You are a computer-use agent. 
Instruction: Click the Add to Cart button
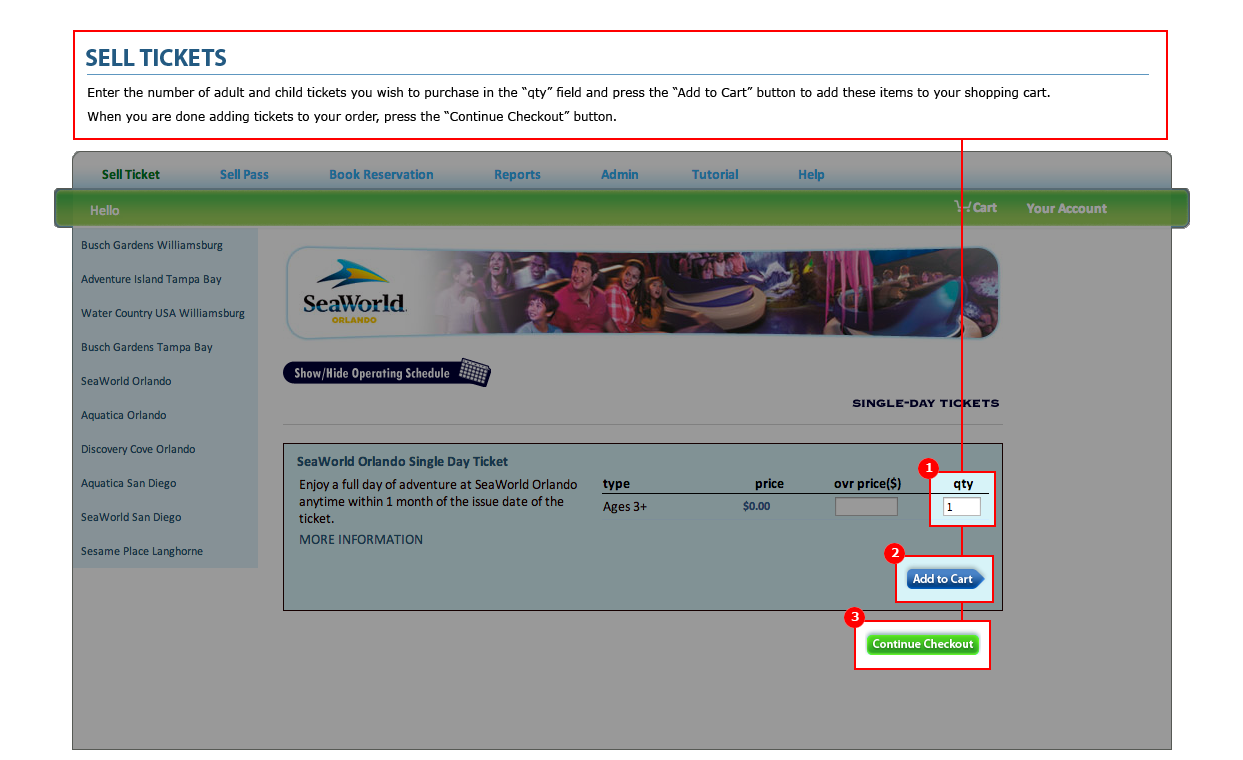[945, 579]
